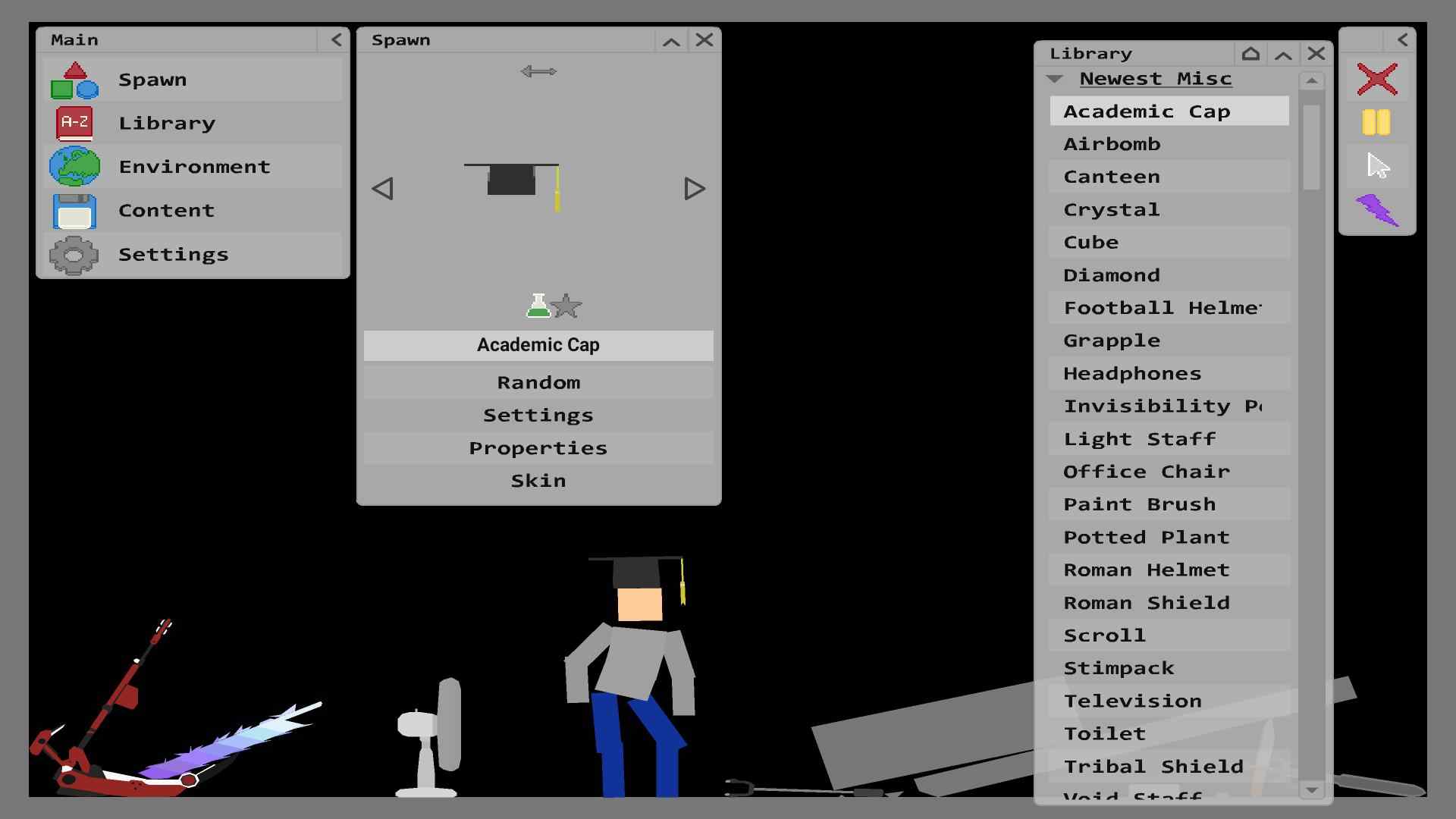Viewport: 1456px width, 819px height.
Task: Click the Random button in Spawn panel
Action: click(538, 381)
